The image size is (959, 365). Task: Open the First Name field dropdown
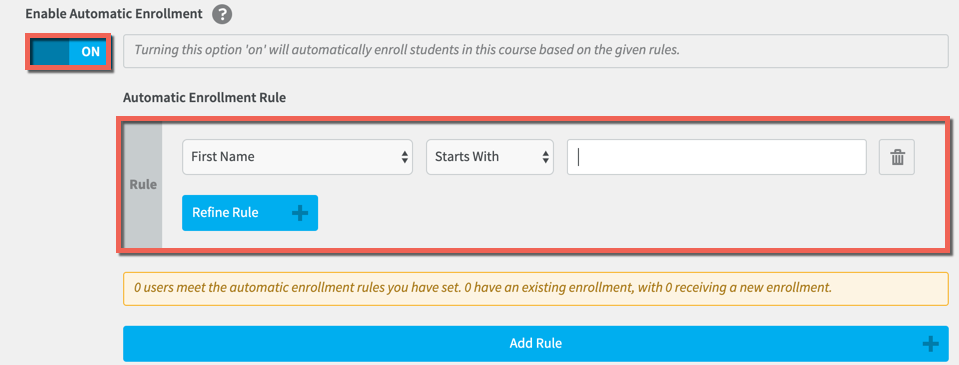[x=297, y=157]
